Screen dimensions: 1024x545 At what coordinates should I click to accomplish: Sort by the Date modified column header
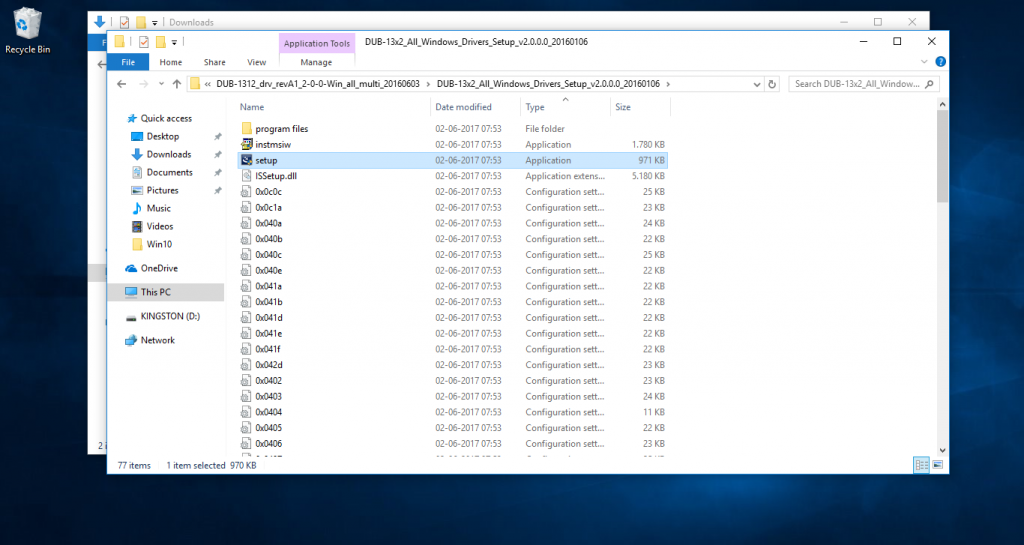coord(475,107)
